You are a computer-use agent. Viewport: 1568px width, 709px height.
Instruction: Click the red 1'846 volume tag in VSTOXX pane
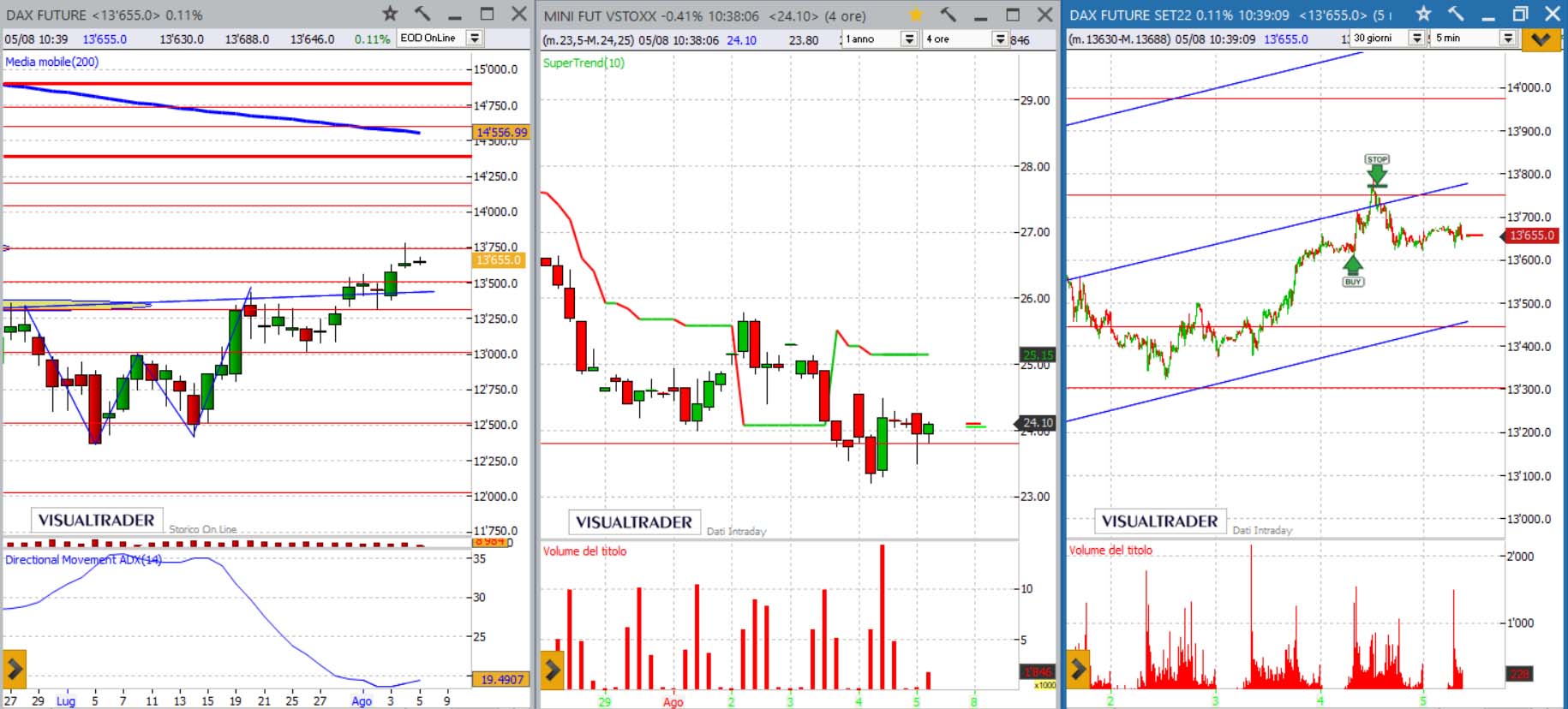(1037, 671)
